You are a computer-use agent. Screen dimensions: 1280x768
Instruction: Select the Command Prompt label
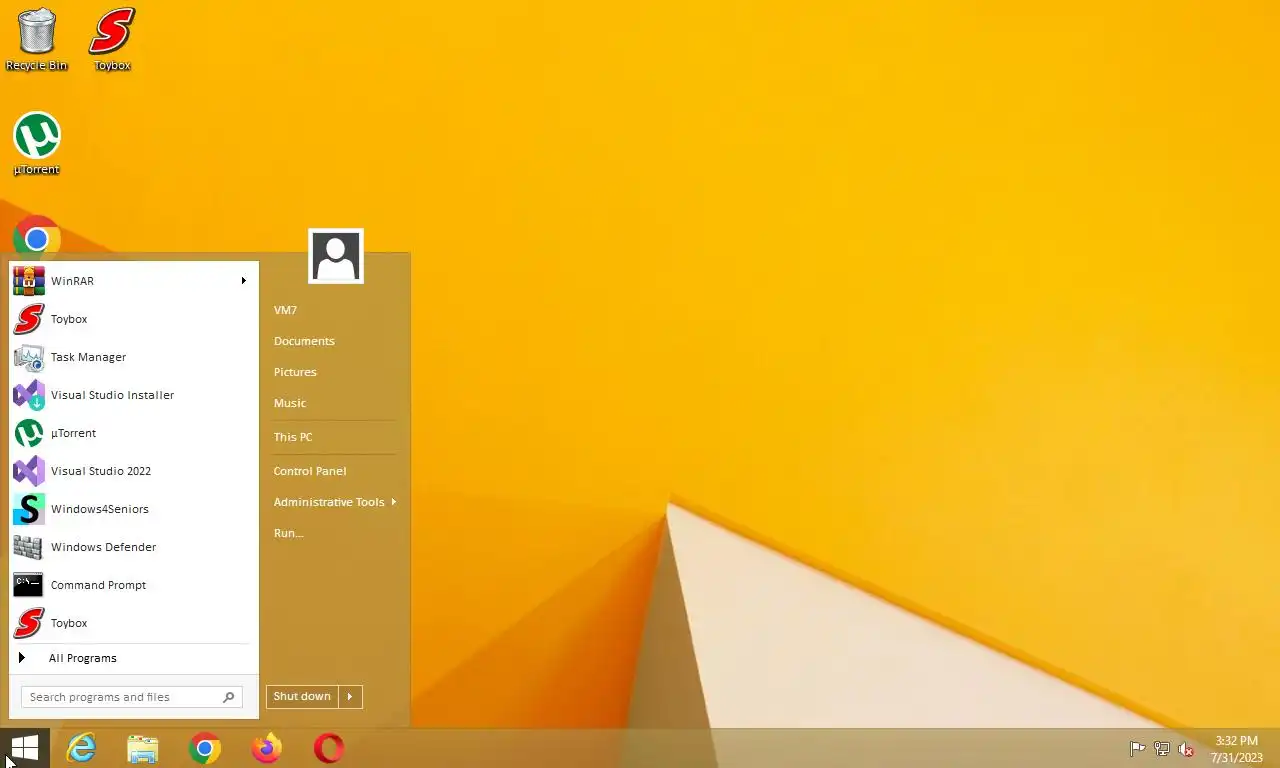pos(98,585)
